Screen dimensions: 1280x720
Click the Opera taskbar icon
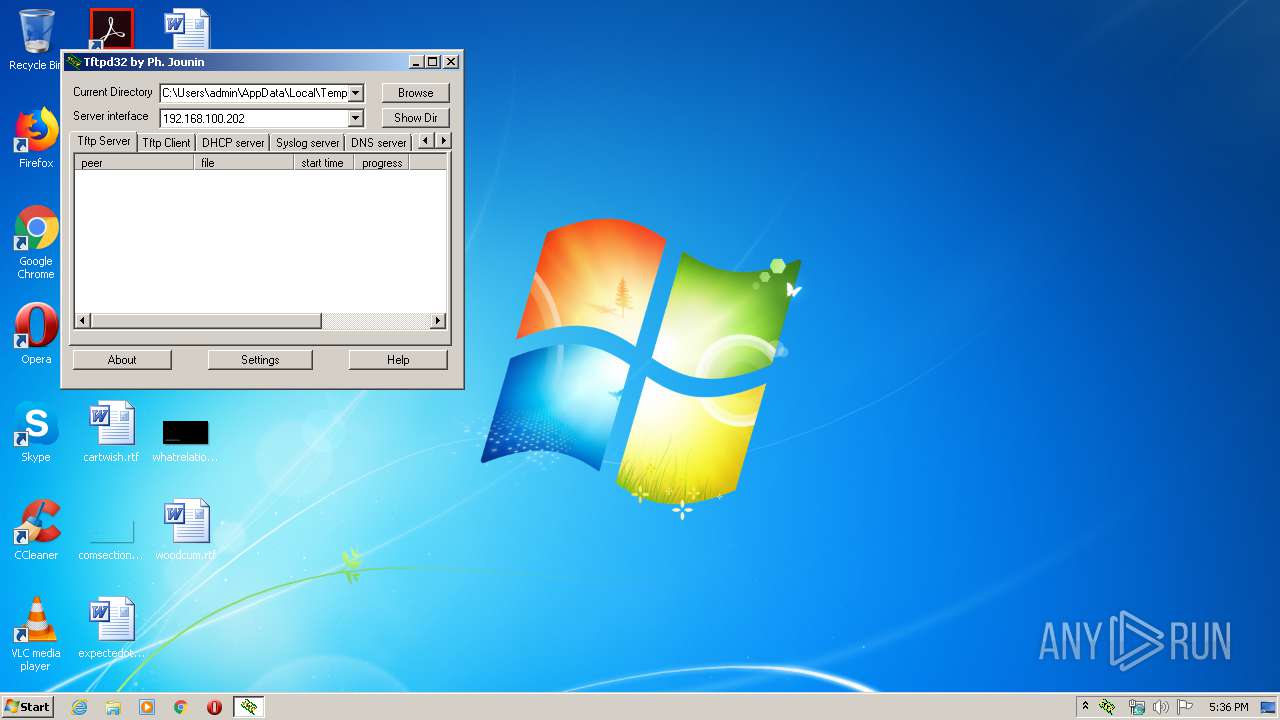click(214, 707)
